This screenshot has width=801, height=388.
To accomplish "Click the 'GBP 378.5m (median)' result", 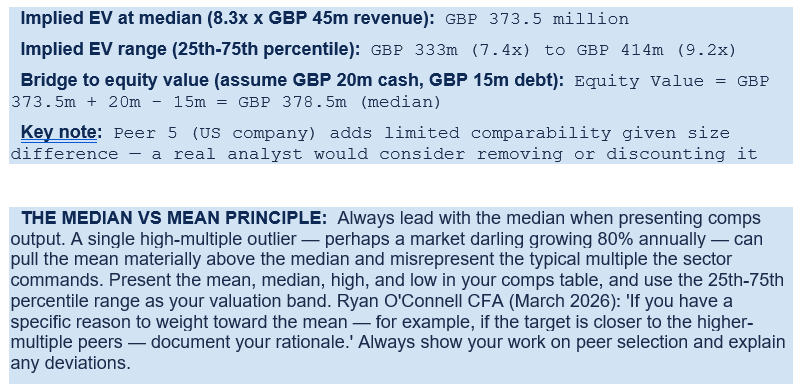I will tap(339, 103).
